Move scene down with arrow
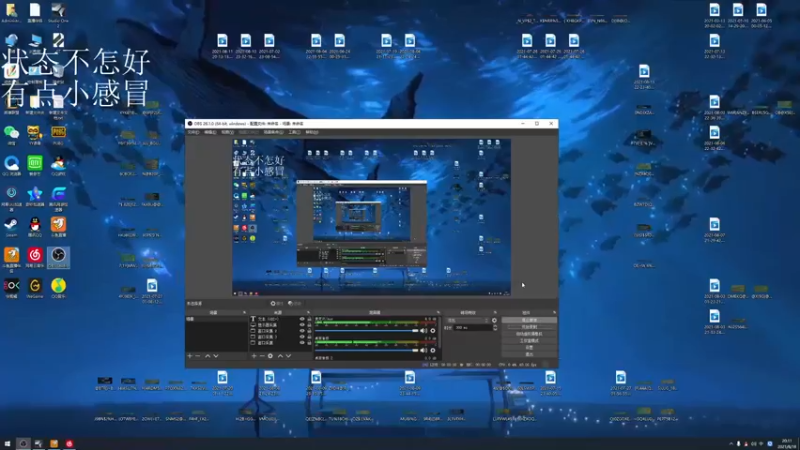The width and height of the screenshot is (800, 450). (216, 356)
